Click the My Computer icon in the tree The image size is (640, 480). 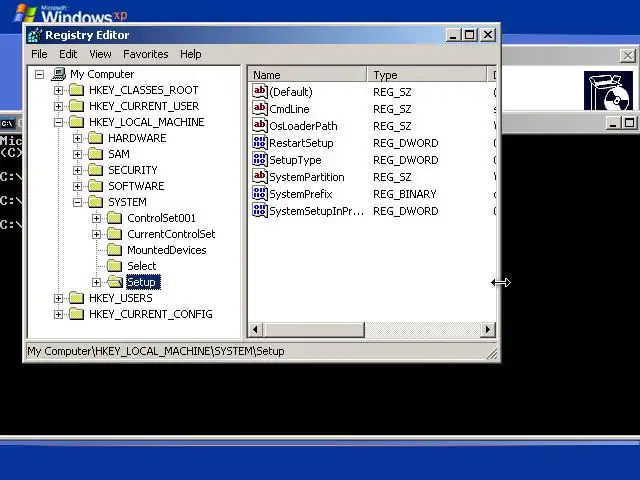[x=59, y=74]
